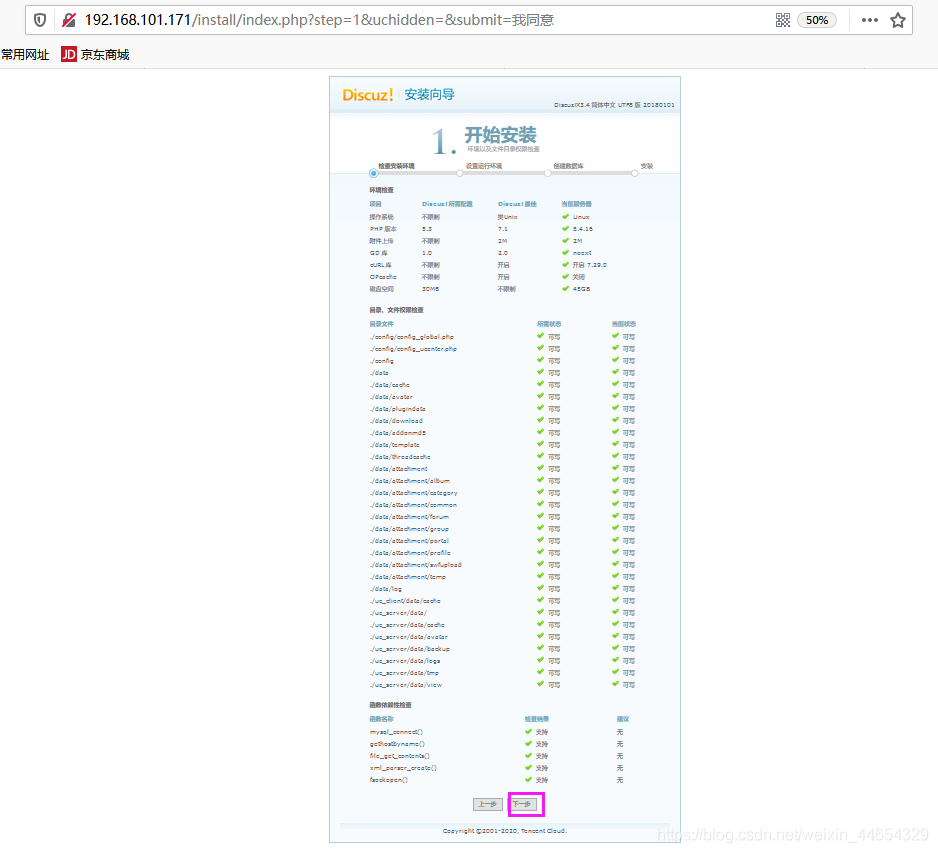Click the ./uc_server/data/view path text

click(406, 684)
